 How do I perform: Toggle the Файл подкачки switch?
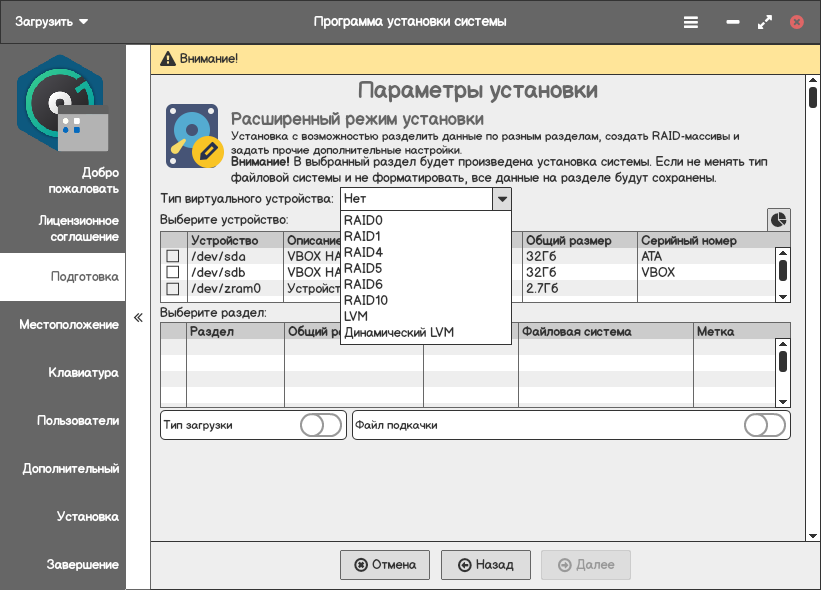coord(765,425)
